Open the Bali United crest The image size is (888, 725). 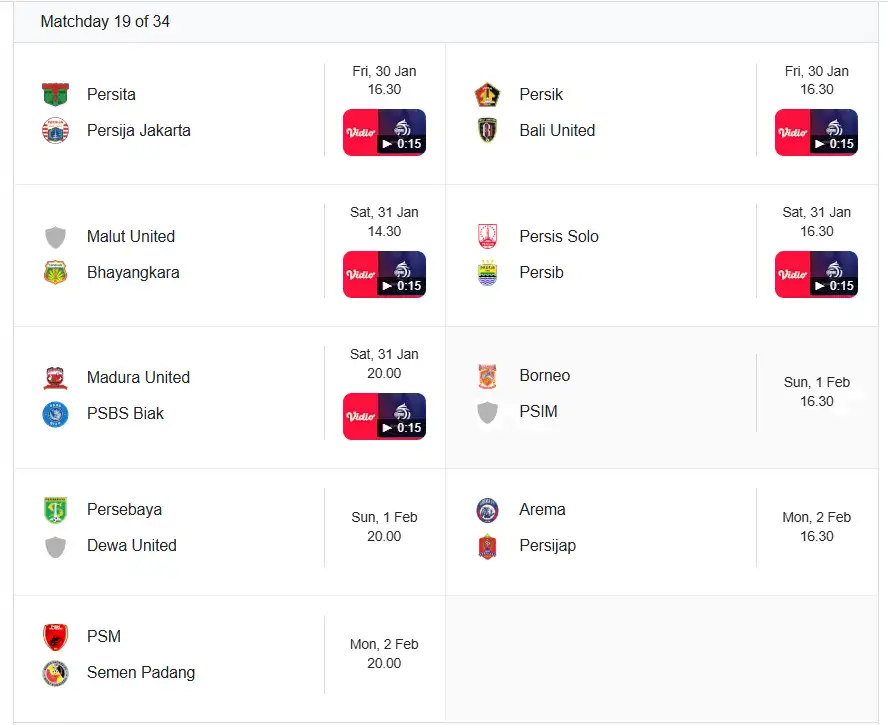click(487, 130)
